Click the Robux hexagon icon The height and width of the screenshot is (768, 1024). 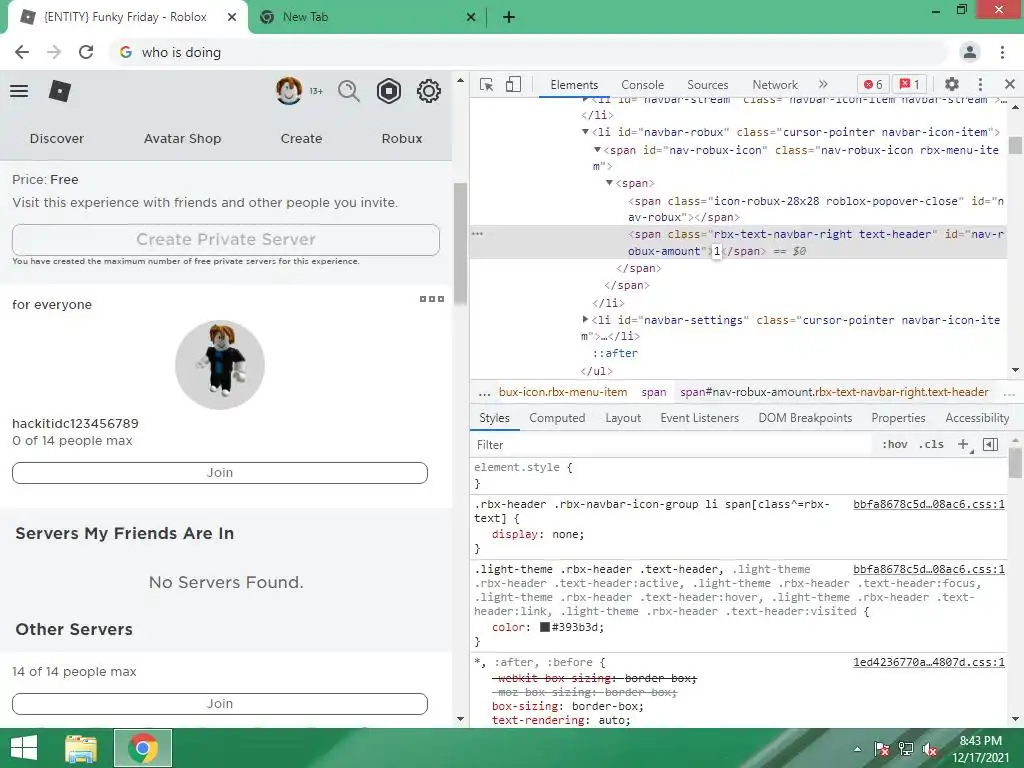click(389, 91)
